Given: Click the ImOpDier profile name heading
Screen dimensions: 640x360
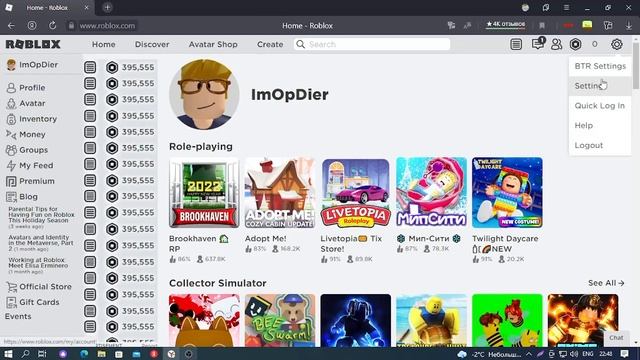Looking at the screenshot, I should (x=289, y=95).
